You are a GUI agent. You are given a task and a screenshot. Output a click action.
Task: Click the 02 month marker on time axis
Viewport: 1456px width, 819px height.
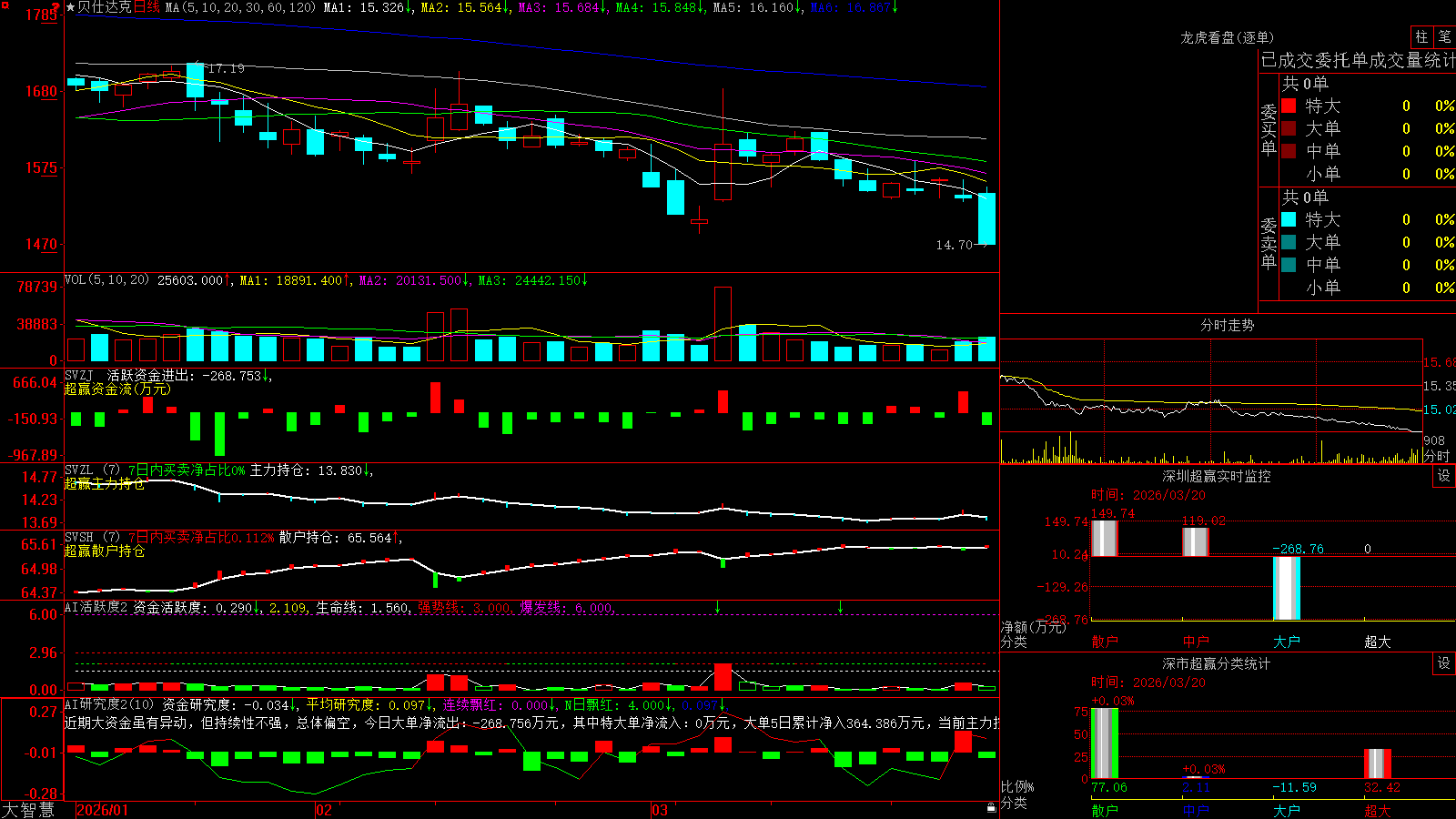[324, 810]
